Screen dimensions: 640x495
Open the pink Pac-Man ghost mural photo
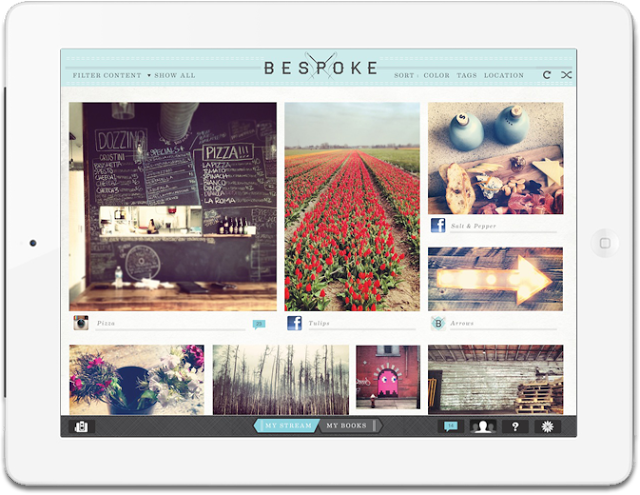388,377
